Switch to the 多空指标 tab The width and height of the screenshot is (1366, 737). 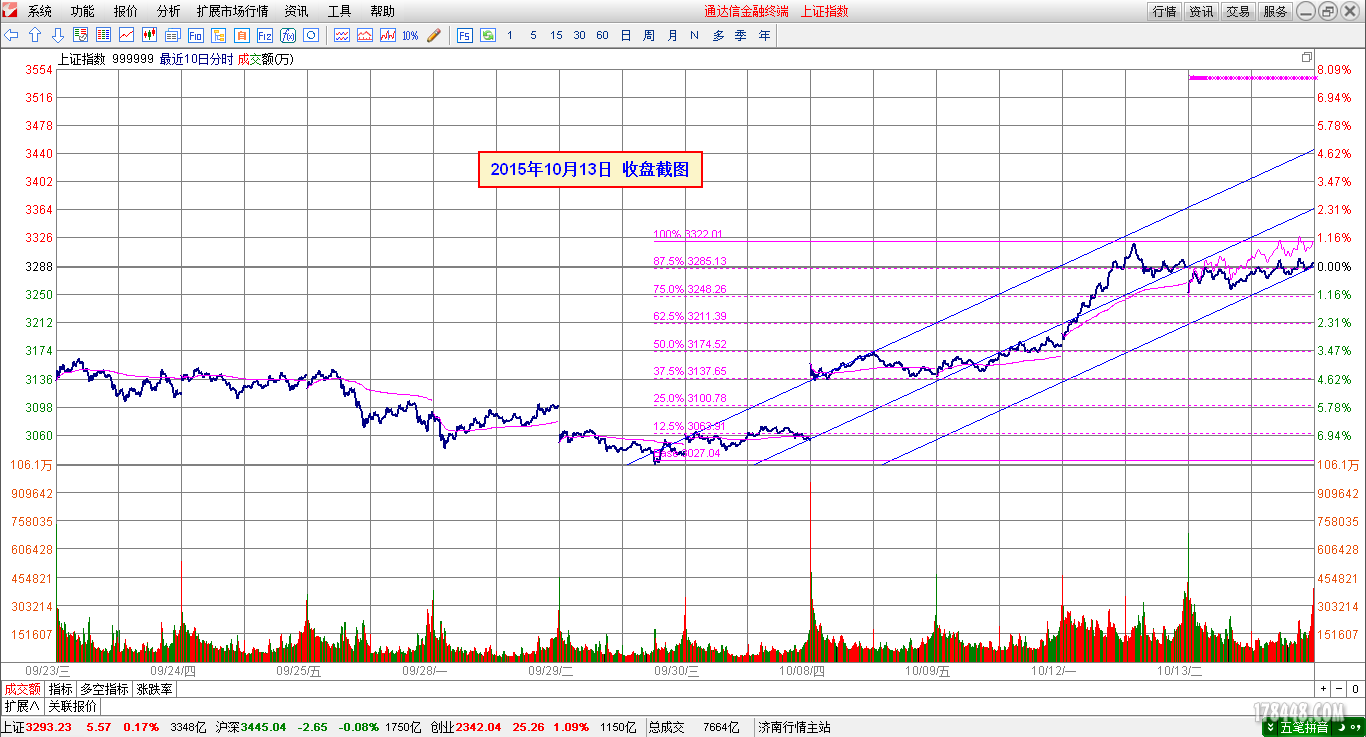point(105,689)
